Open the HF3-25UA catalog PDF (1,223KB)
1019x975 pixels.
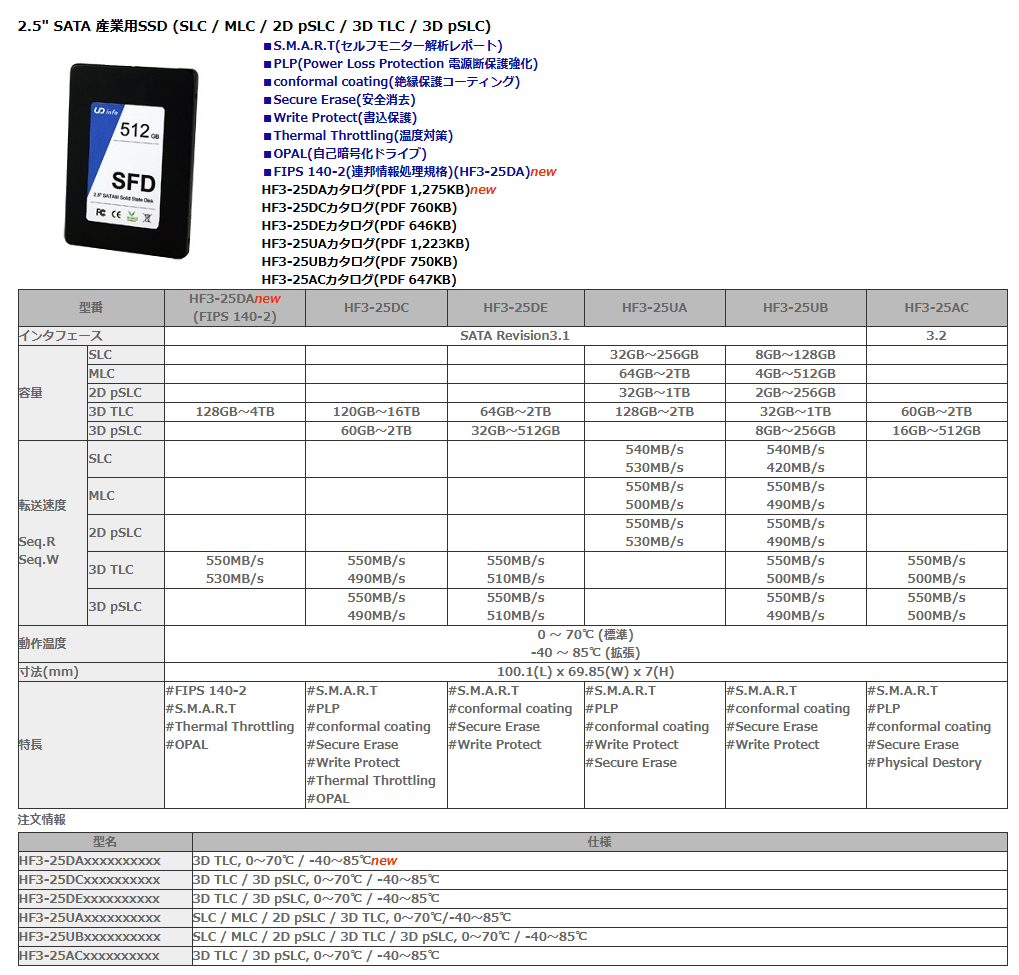pyautogui.click(x=365, y=244)
